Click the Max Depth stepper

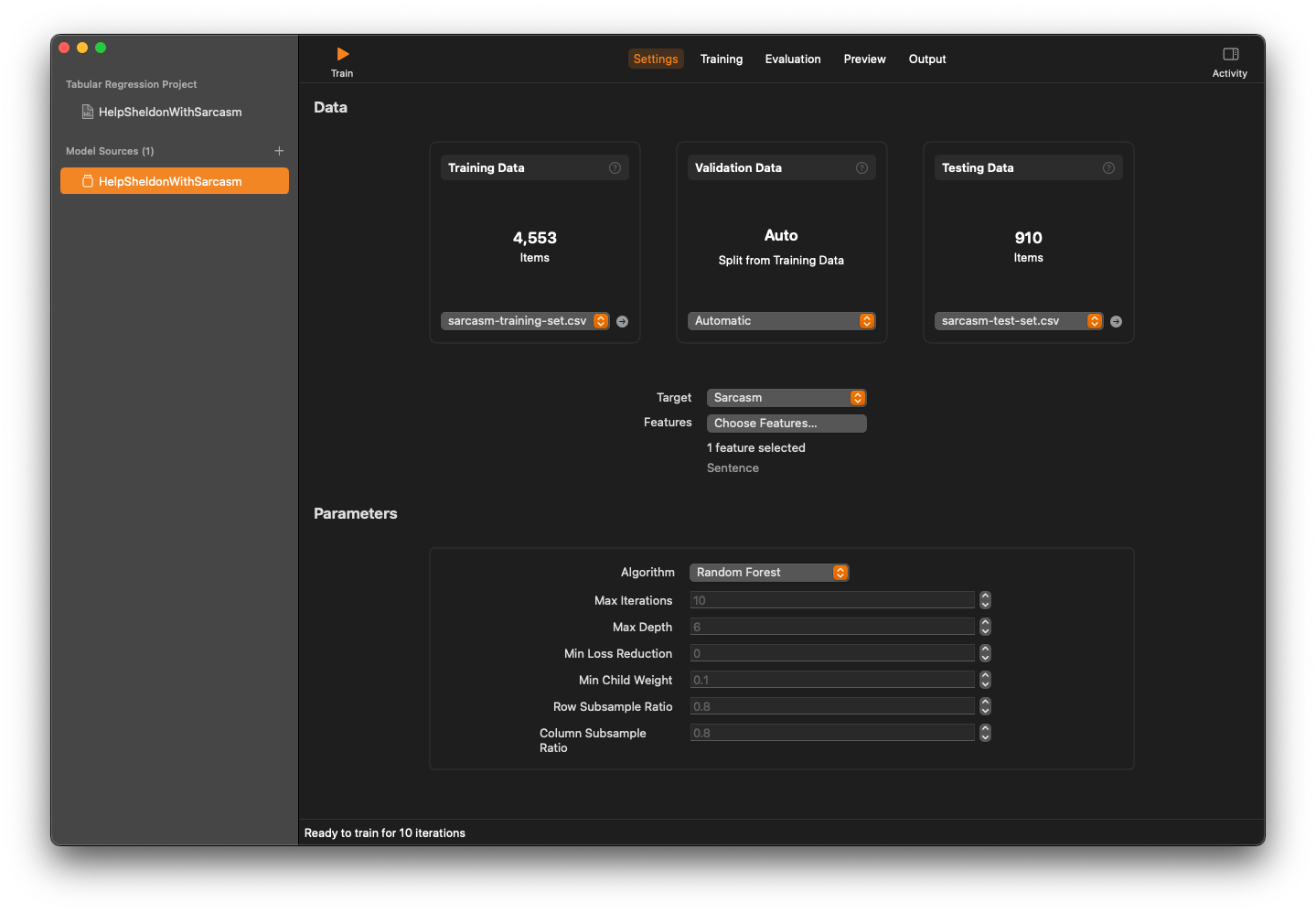(x=985, y=627)
